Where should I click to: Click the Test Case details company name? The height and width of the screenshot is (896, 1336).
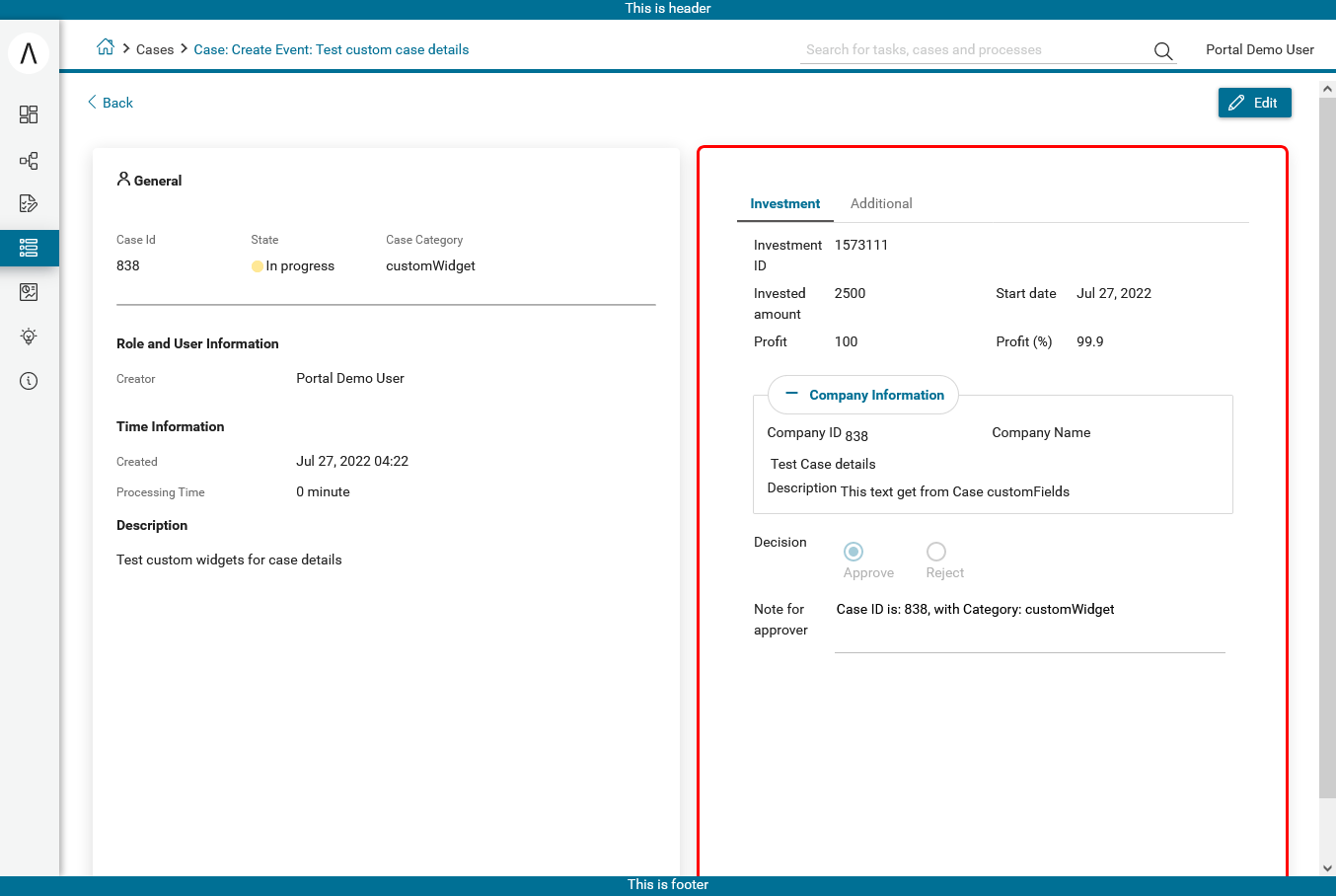(x=823, y=464)
